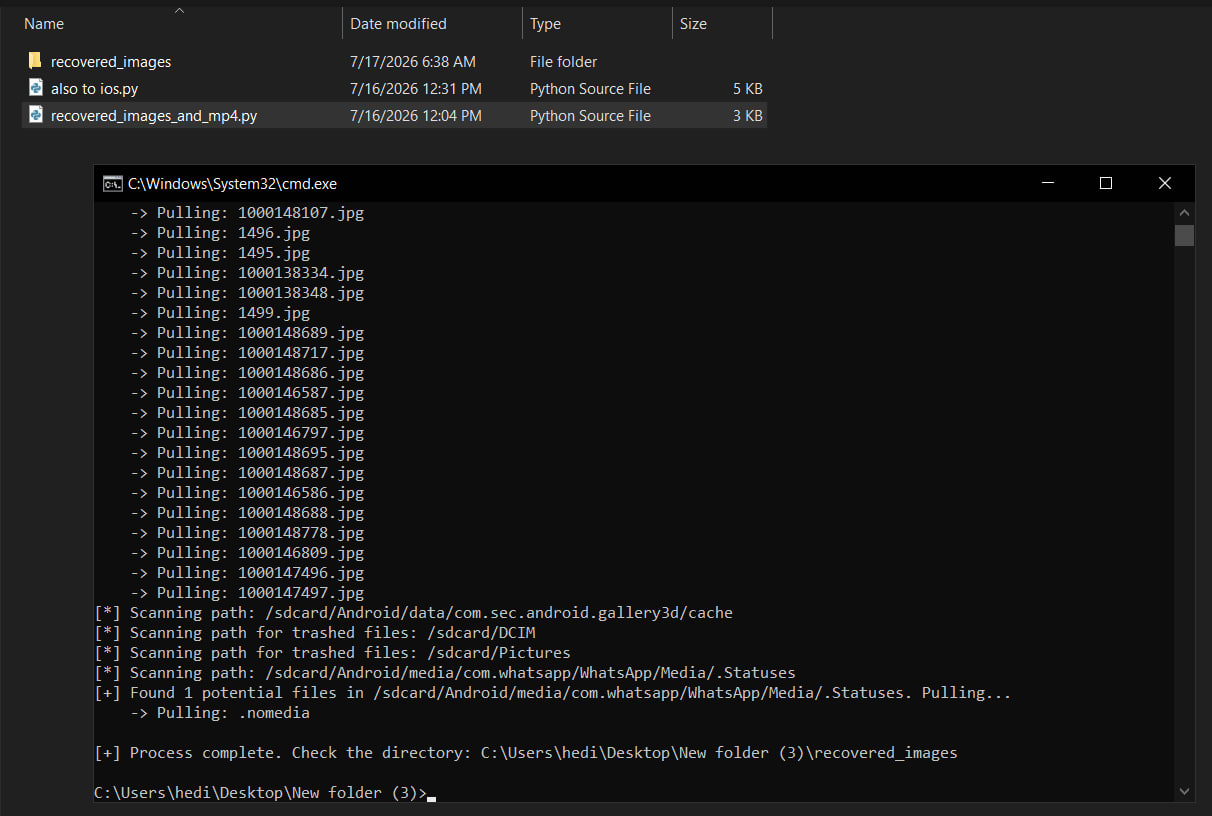
Task: Sort files by Date modified column
Action: [x=398, y=24]
